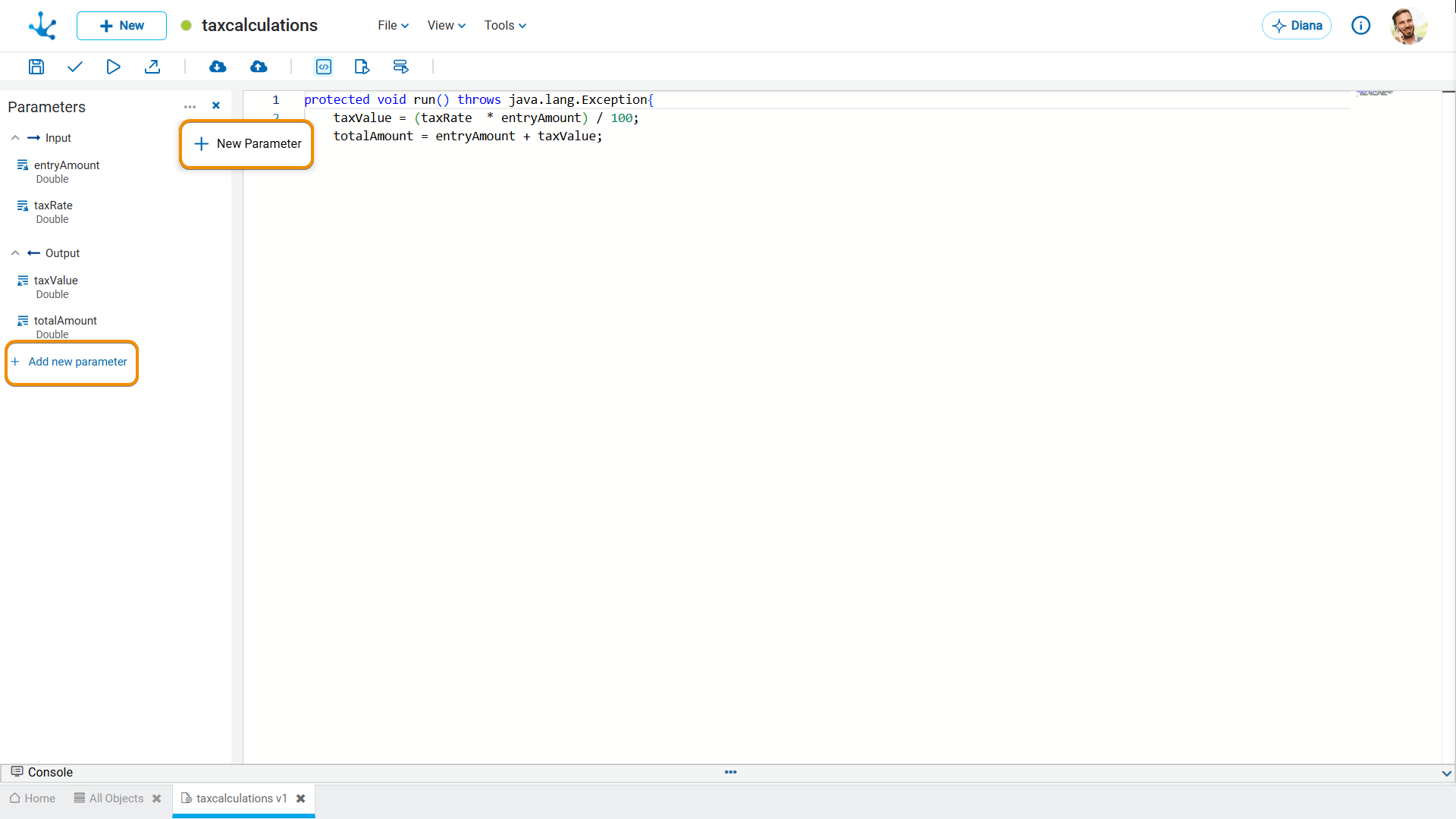
Task: Click the document with play icon
Action: 362,67
